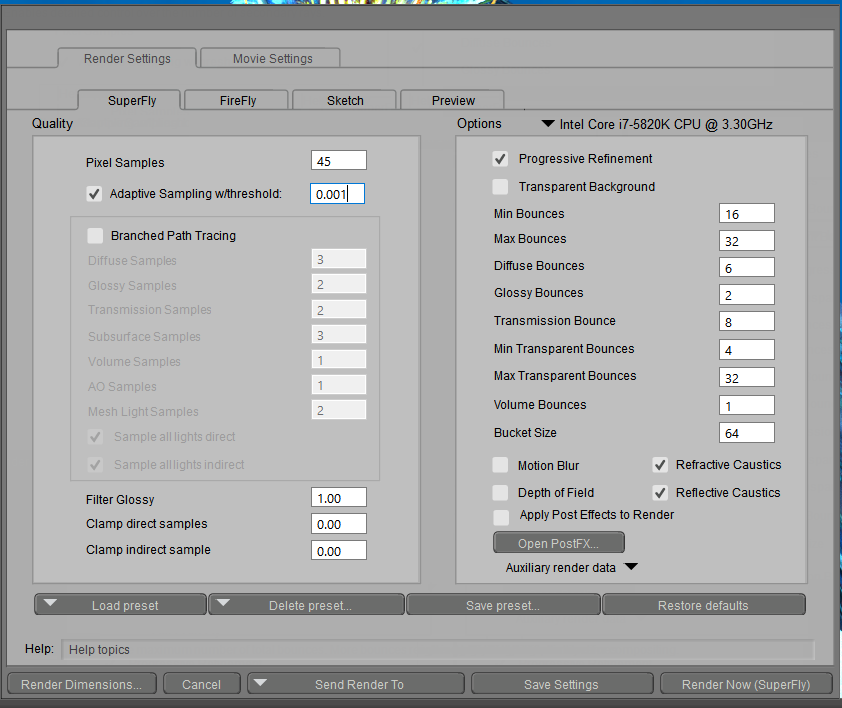Select the FireFly renderer tab
This screenshot has width=842, height=708.
pos(237,100)
